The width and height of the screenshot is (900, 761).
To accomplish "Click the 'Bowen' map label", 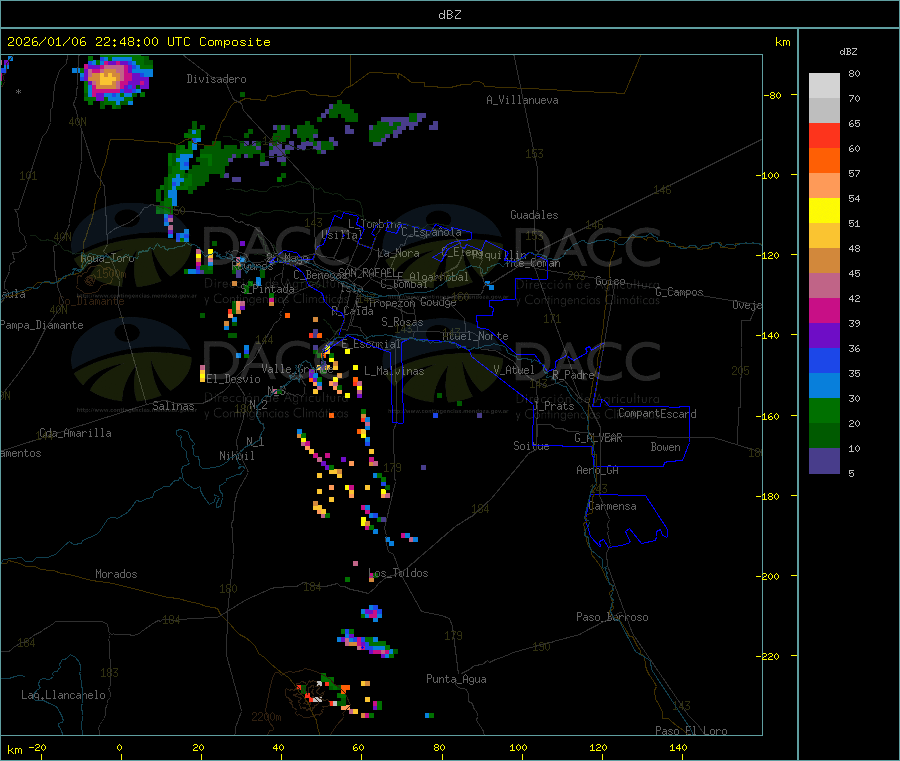I will tap(665, 447).
